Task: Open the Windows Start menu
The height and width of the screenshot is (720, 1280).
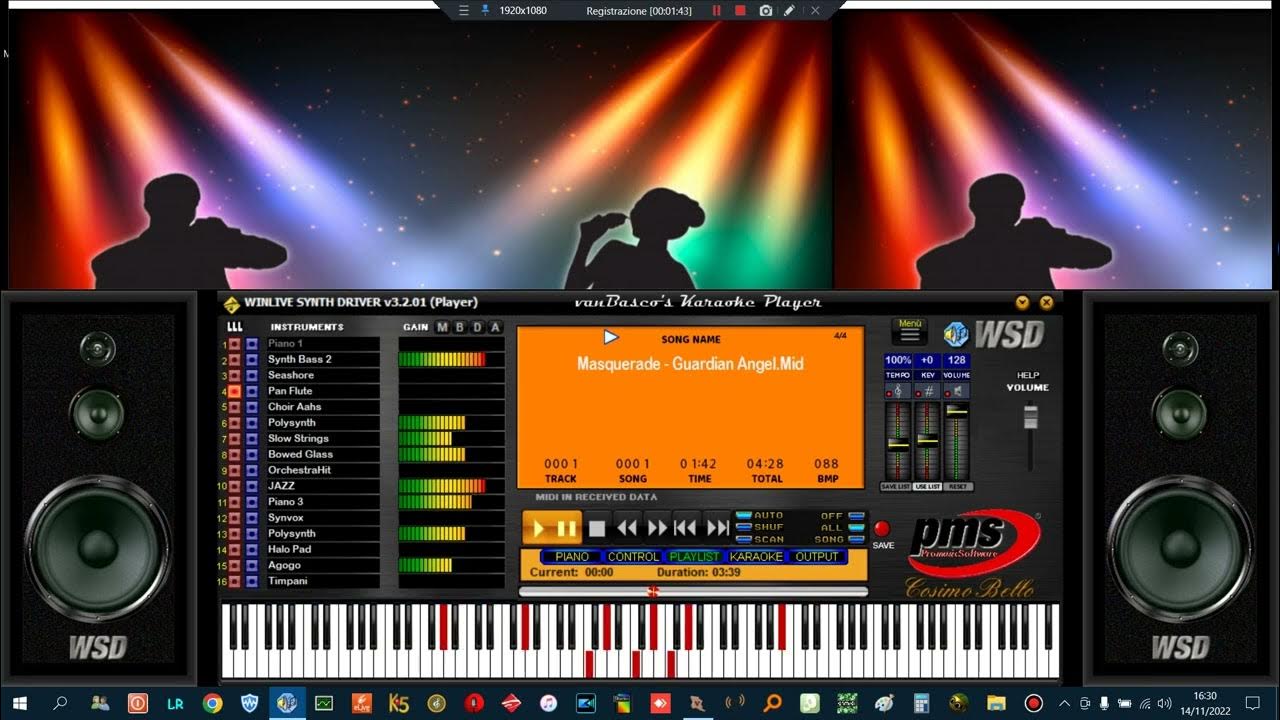Action: pyautogui.click(x=20, y=703)
